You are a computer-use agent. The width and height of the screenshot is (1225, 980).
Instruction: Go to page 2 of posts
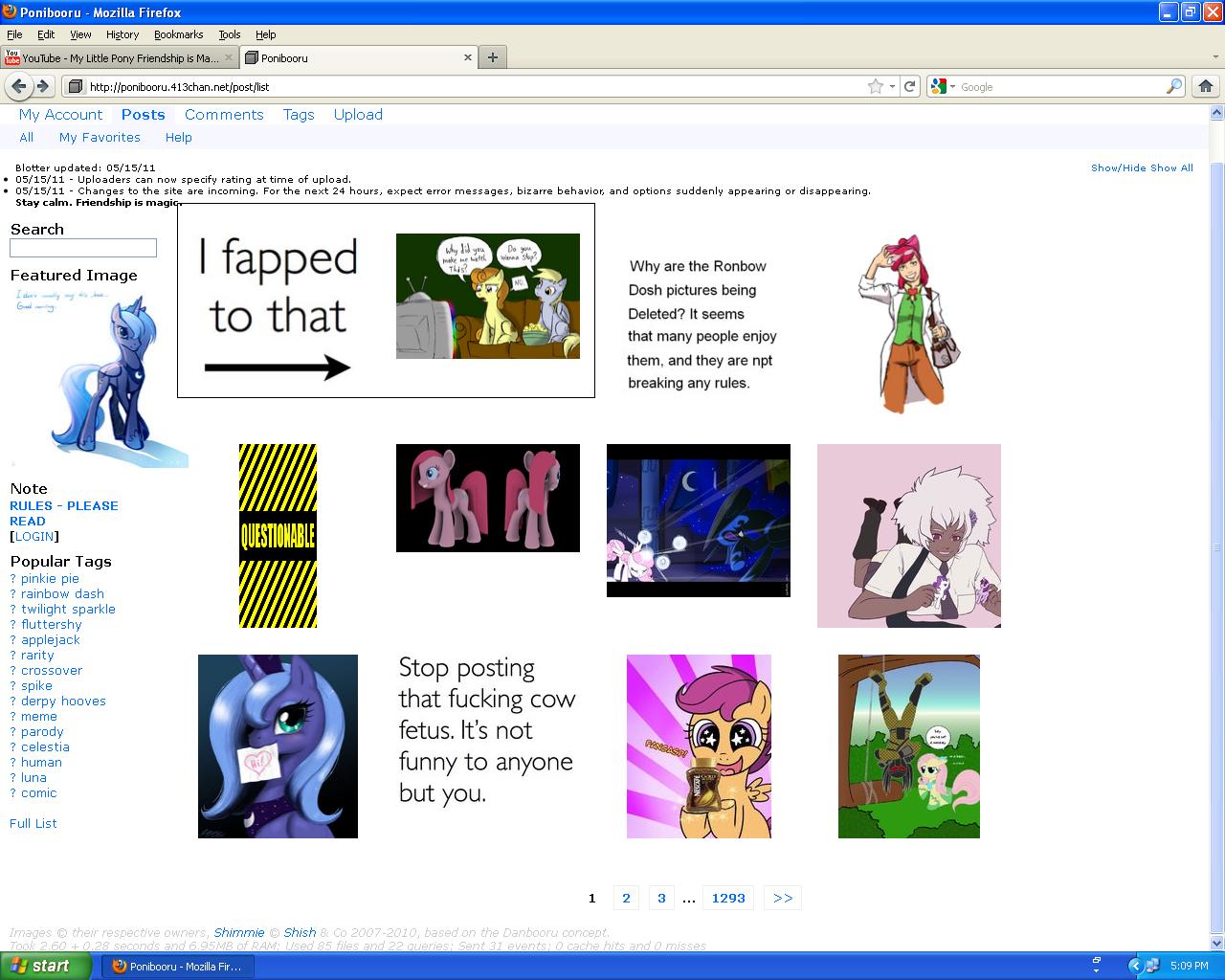coord(626,898)
